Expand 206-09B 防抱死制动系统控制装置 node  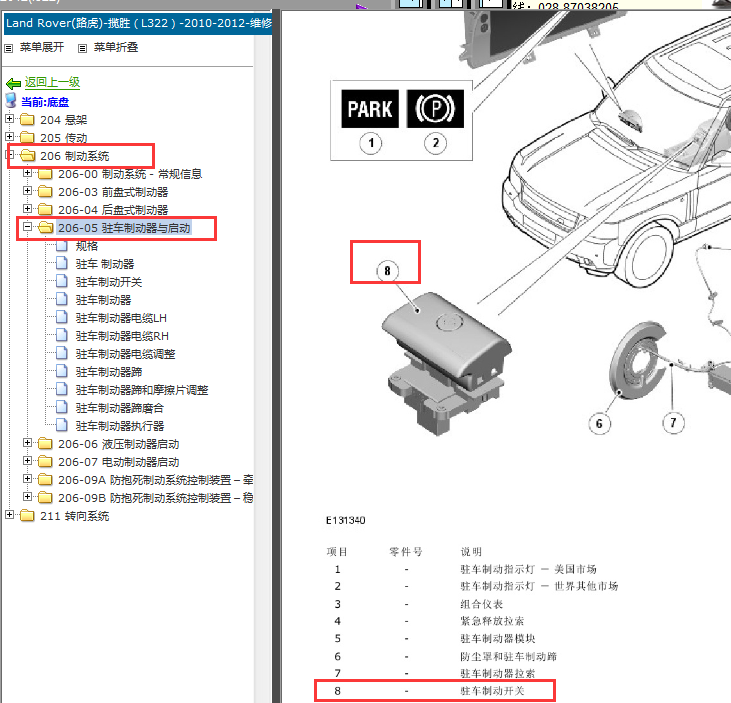[x=28, y=496]
